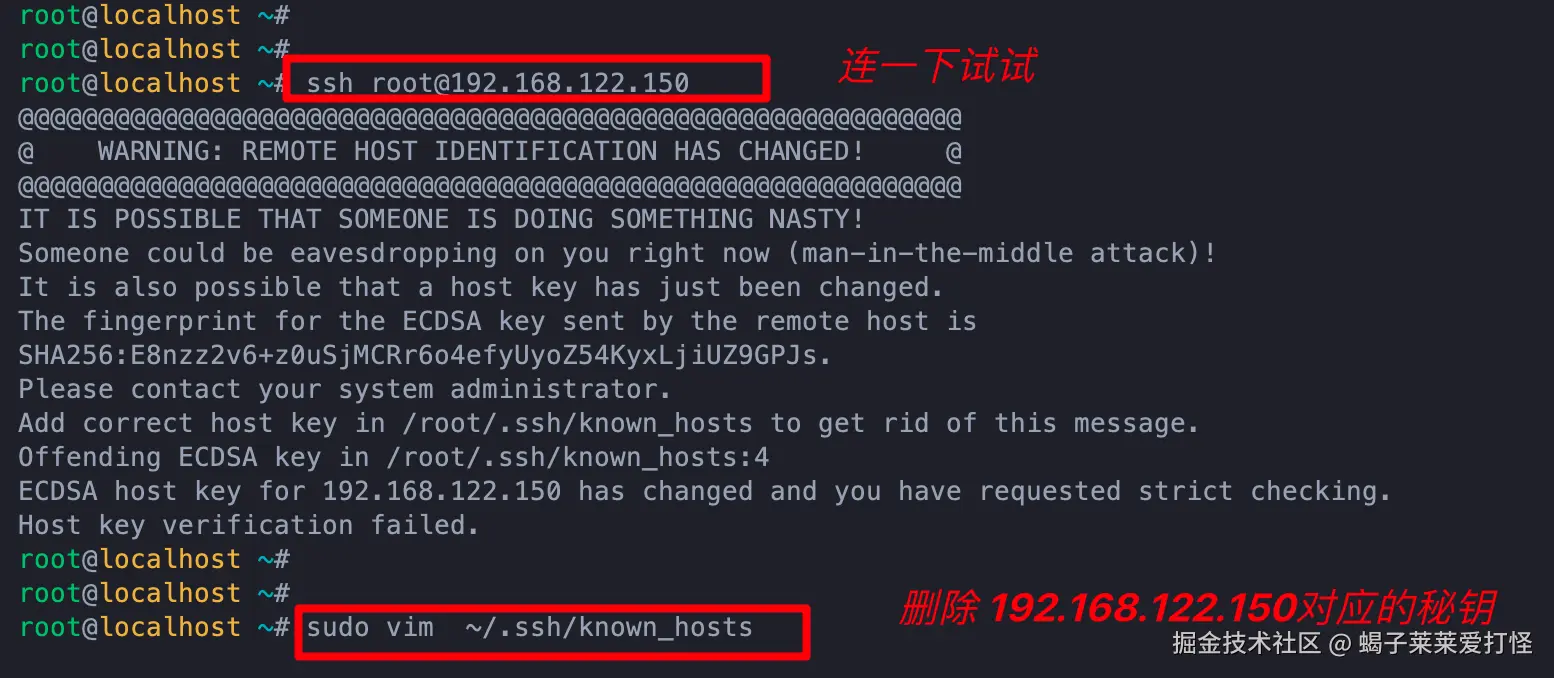Click the top row of @ symbols
Screen dimensions: 1554x678
(490, 119)
